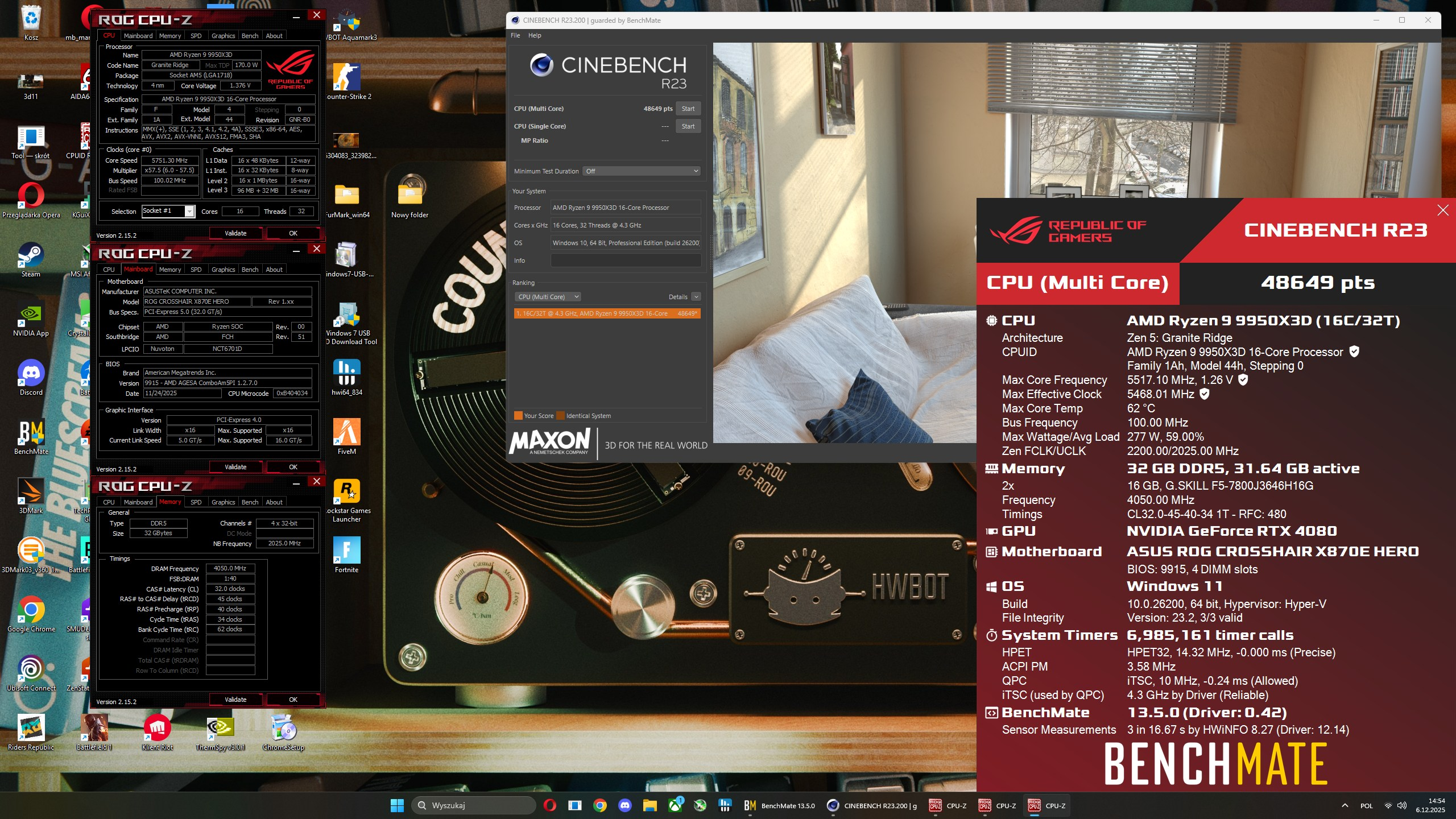Image resolution: width=1456 pixels, height=819 pixels.
Task: Click the Cinebench Info input field
Action: [626, 260]
